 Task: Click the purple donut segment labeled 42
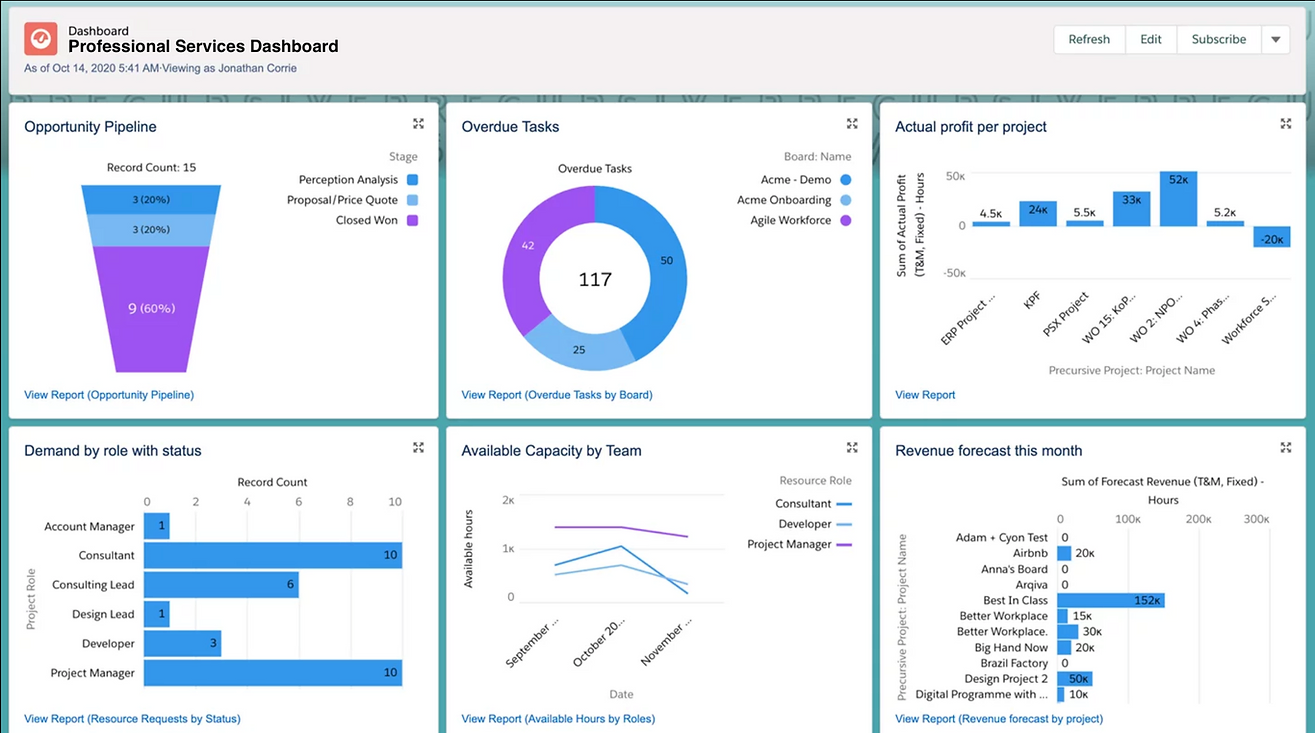tap(527, 243)
